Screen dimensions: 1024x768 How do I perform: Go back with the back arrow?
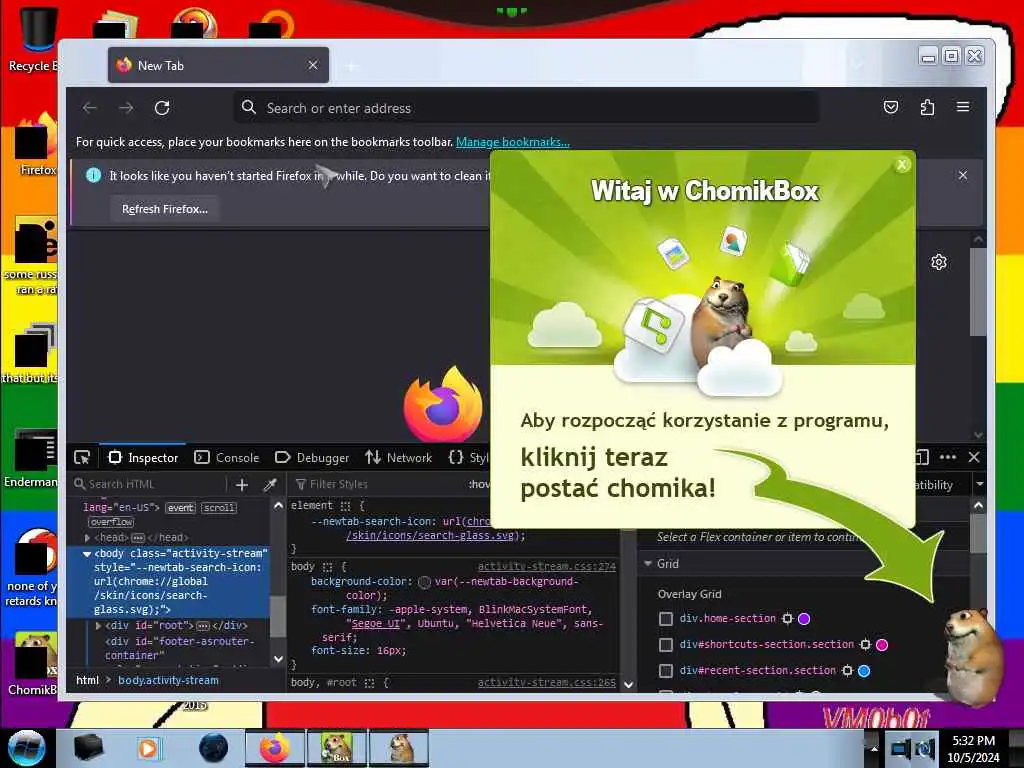[90, 108]
